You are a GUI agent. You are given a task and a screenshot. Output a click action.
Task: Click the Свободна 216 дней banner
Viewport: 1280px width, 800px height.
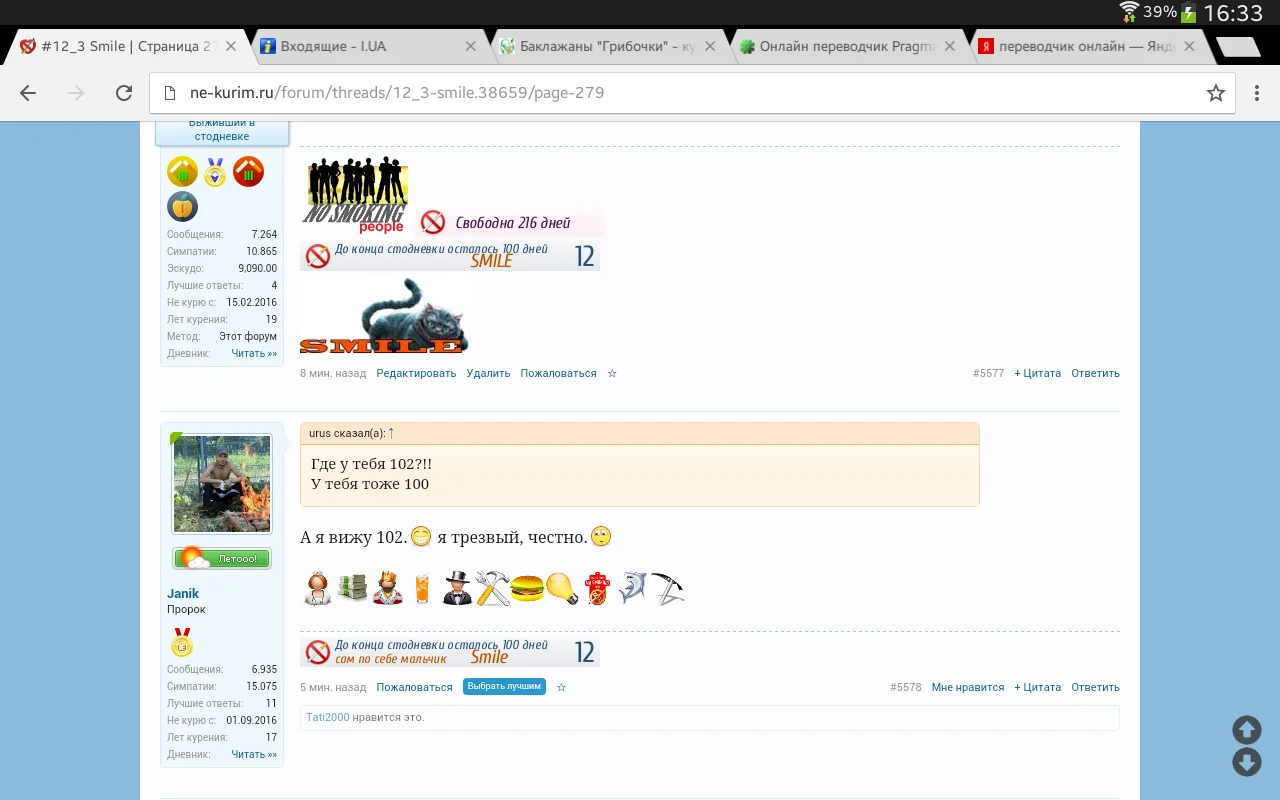511,222
